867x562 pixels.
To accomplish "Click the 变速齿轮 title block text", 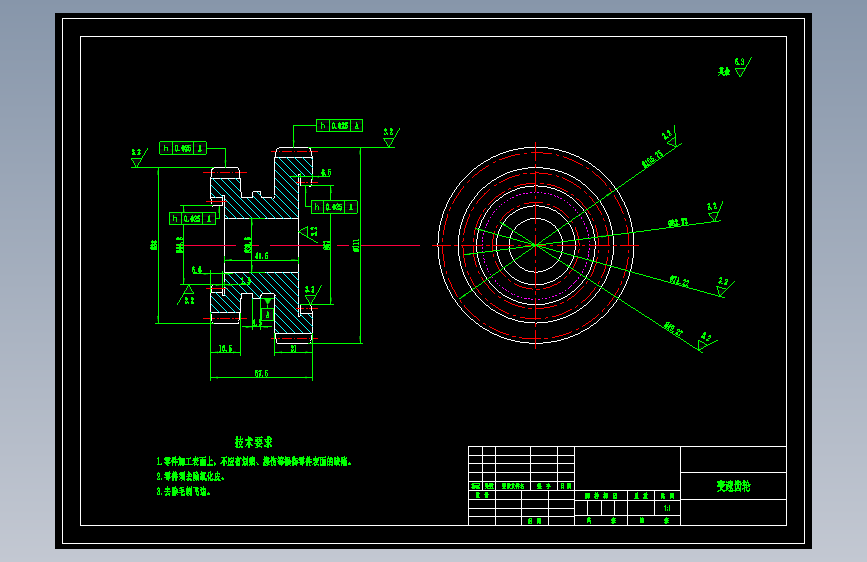I will pyautogui.click(x=733, y=486).
